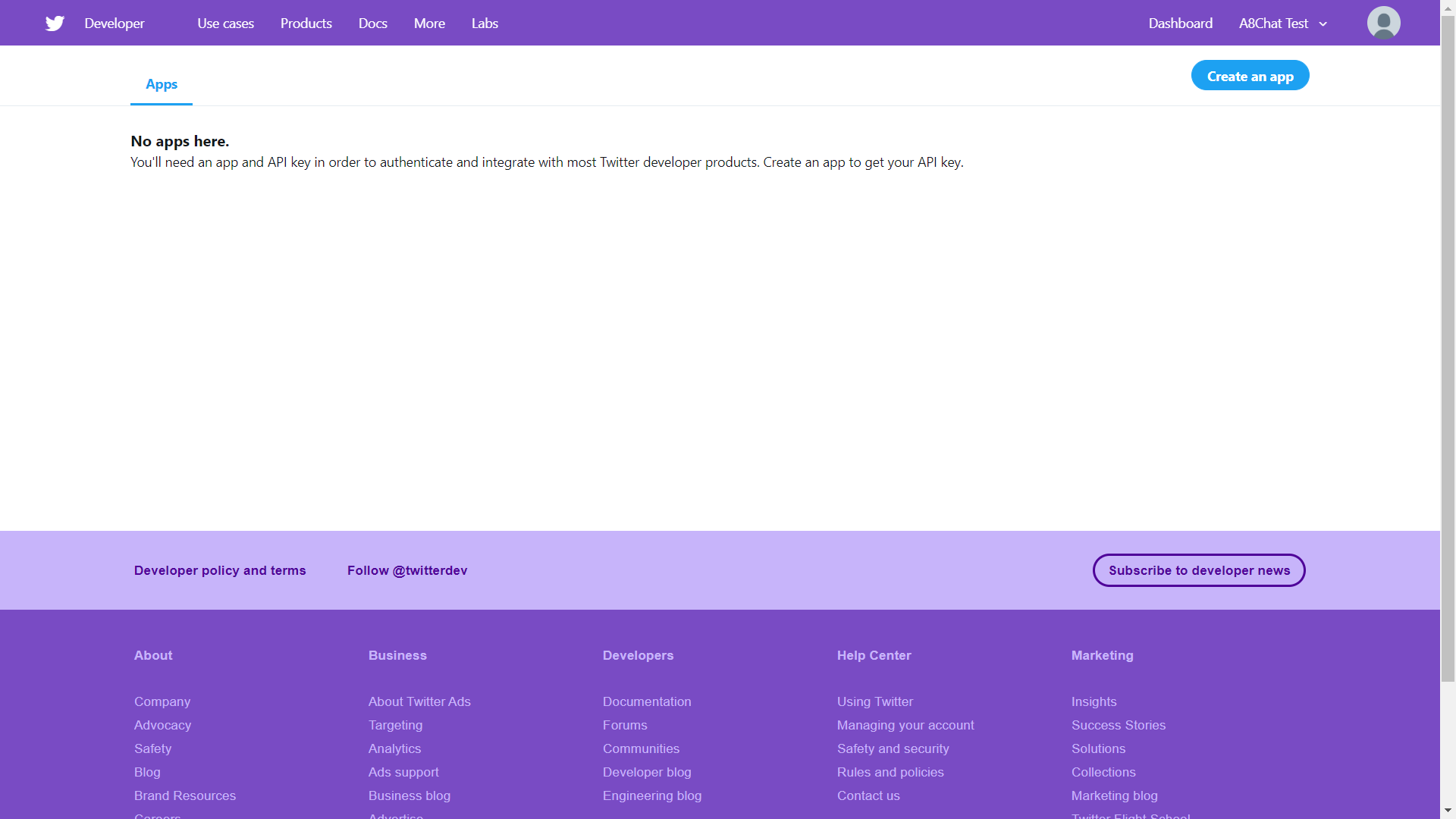
Task: Open Brand Resources link
Action: pos(185,795)
